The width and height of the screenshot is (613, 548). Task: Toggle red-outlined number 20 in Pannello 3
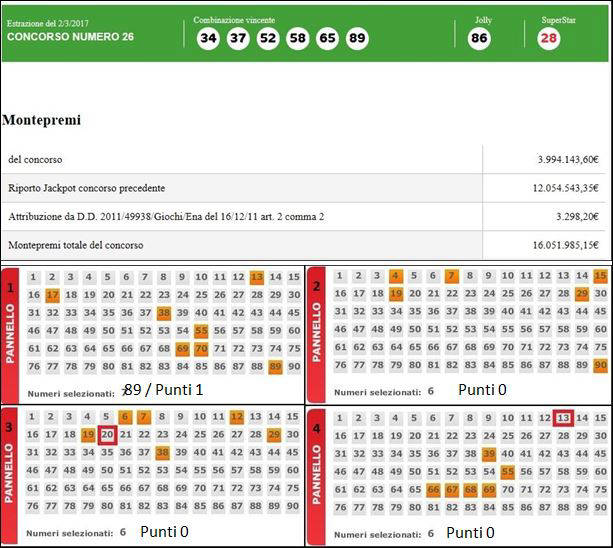[108, 434]
